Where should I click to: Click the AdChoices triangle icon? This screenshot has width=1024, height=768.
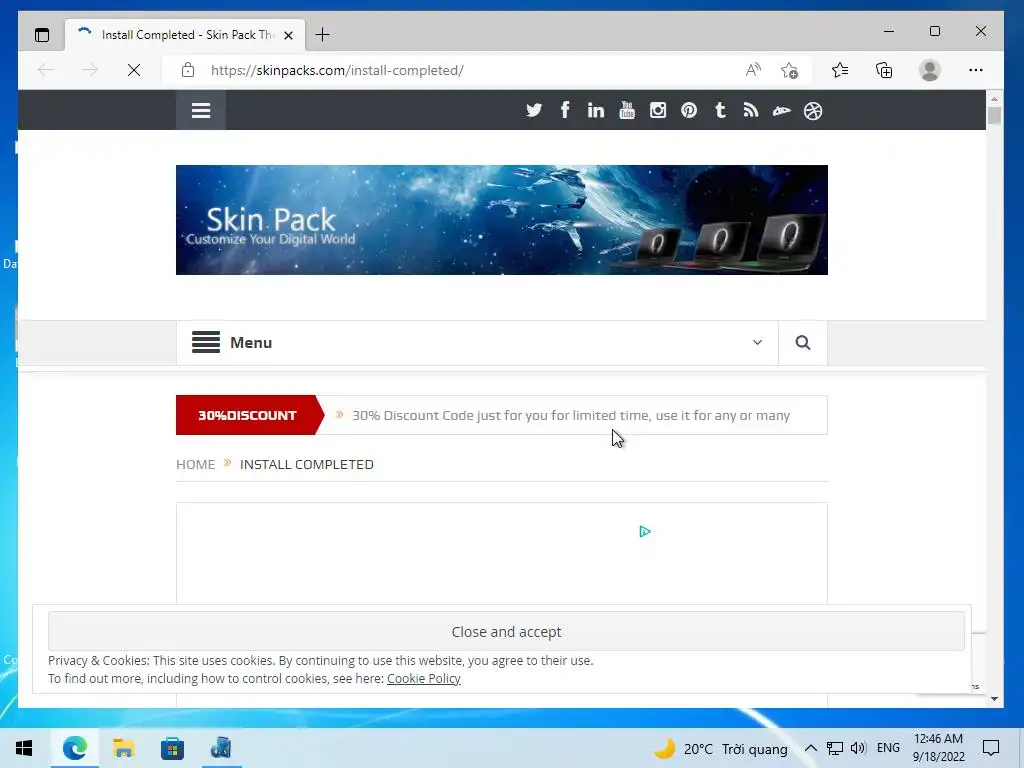[x=645, y=532]
